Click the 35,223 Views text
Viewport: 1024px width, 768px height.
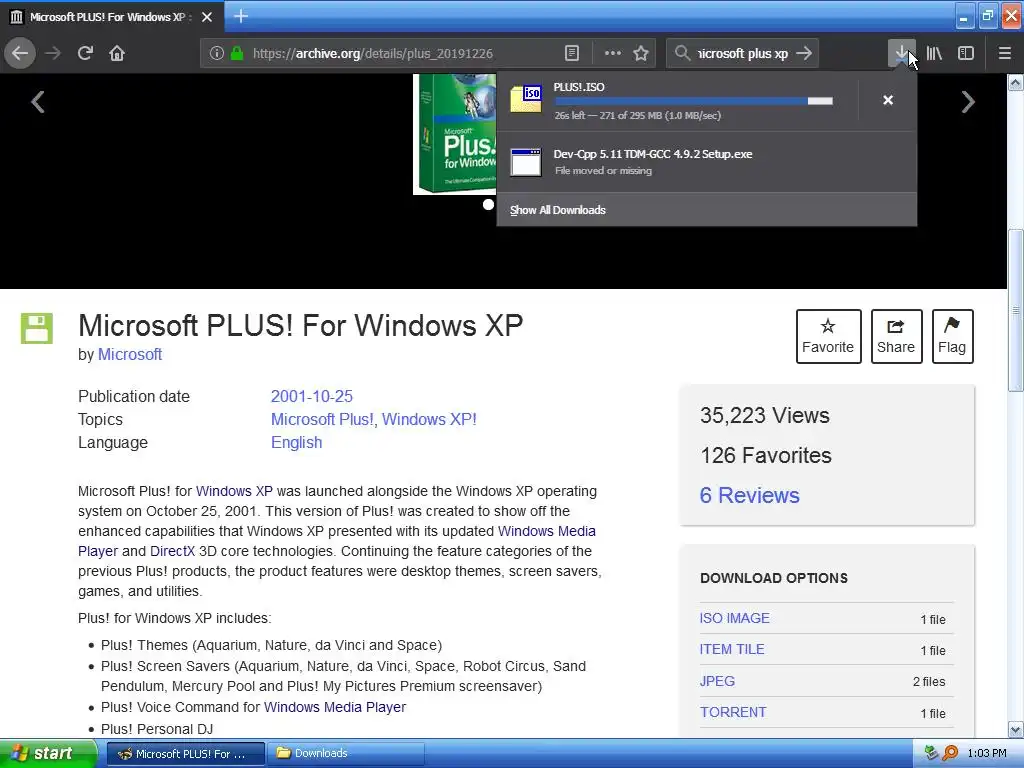coord(765,415)
